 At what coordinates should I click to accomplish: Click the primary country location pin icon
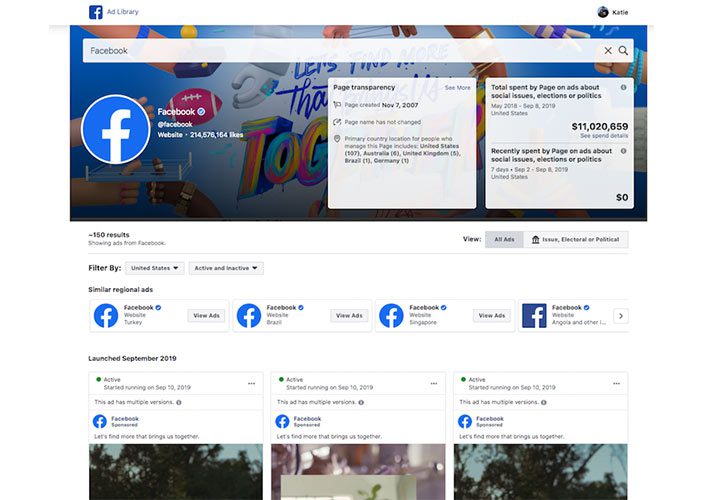(337, 139)
